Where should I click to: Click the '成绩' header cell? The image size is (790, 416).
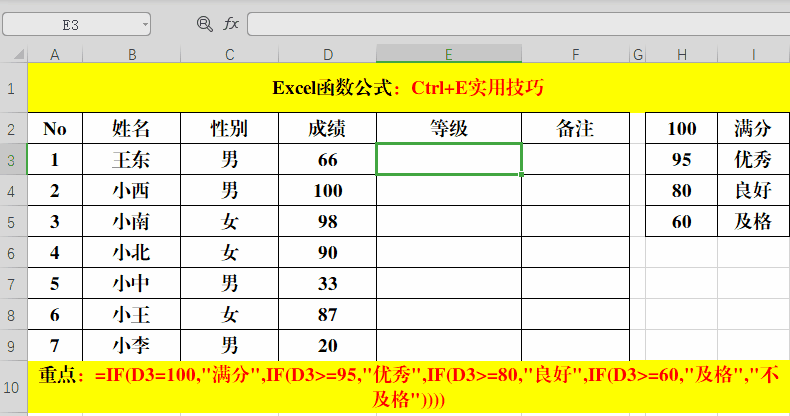[x=327, y=128]
